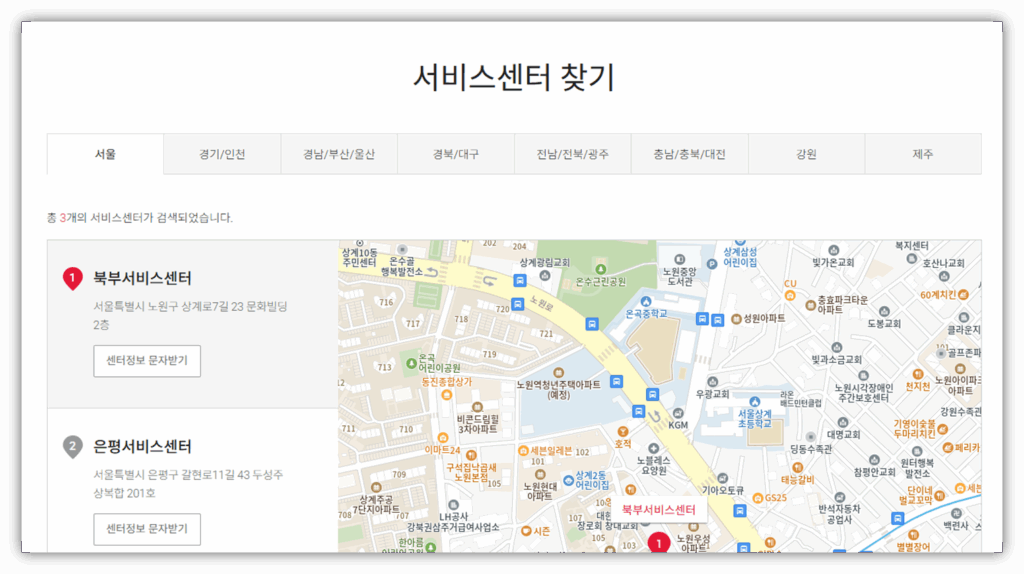Click the 온수근린공원 park icon on the map
The width and height of the screenshot is (1024, 574).
[601, 269]
